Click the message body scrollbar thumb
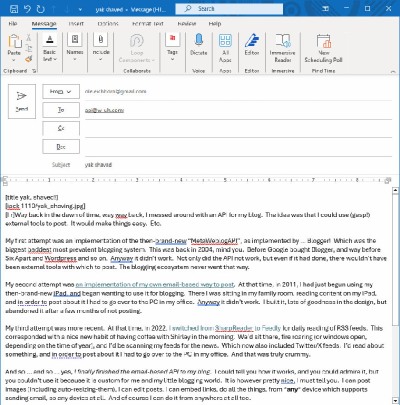Screen dimensions: 400x405 pos(395,260)
